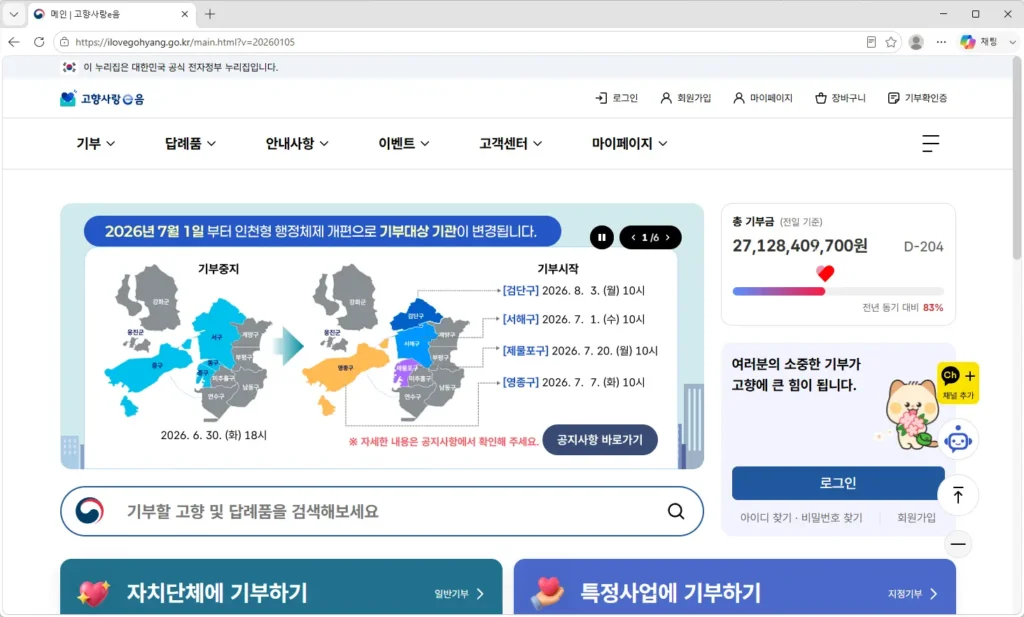This screenshot has width=1024, height=617.
Task: Open a new browser tab
Action: pyautogui.click(x=210, y=14)
